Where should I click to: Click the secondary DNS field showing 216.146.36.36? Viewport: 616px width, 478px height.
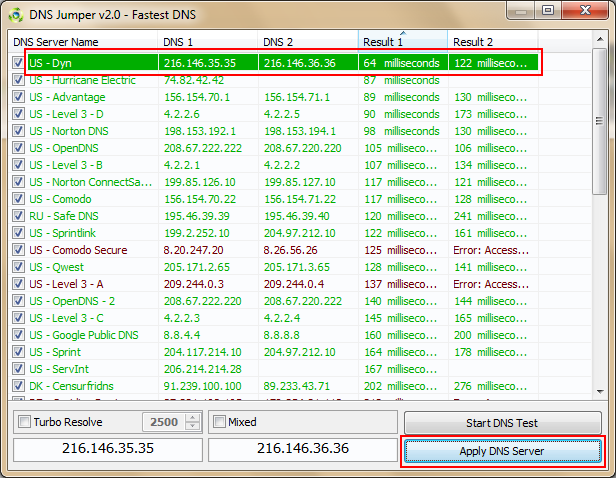(x=303, y=449)
